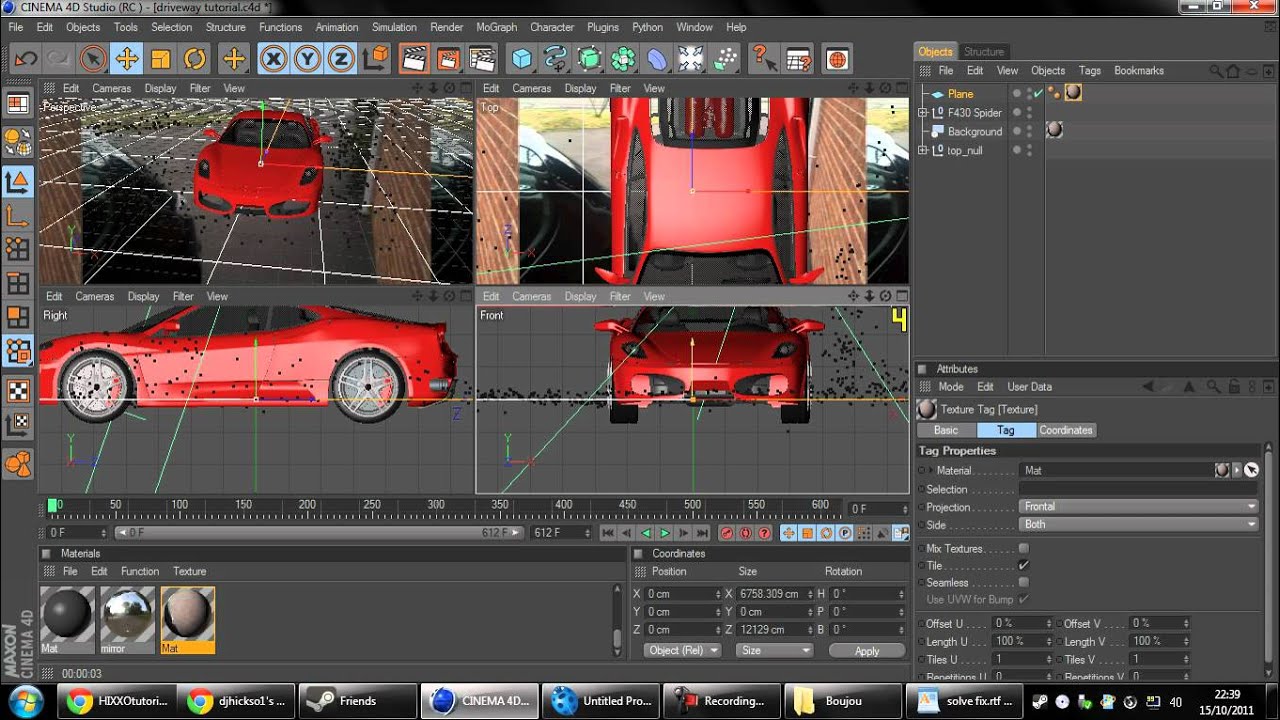Open Texture menu in Materials panel
This screenshot has height=720, width=1280.
click(x=190, y=571)
